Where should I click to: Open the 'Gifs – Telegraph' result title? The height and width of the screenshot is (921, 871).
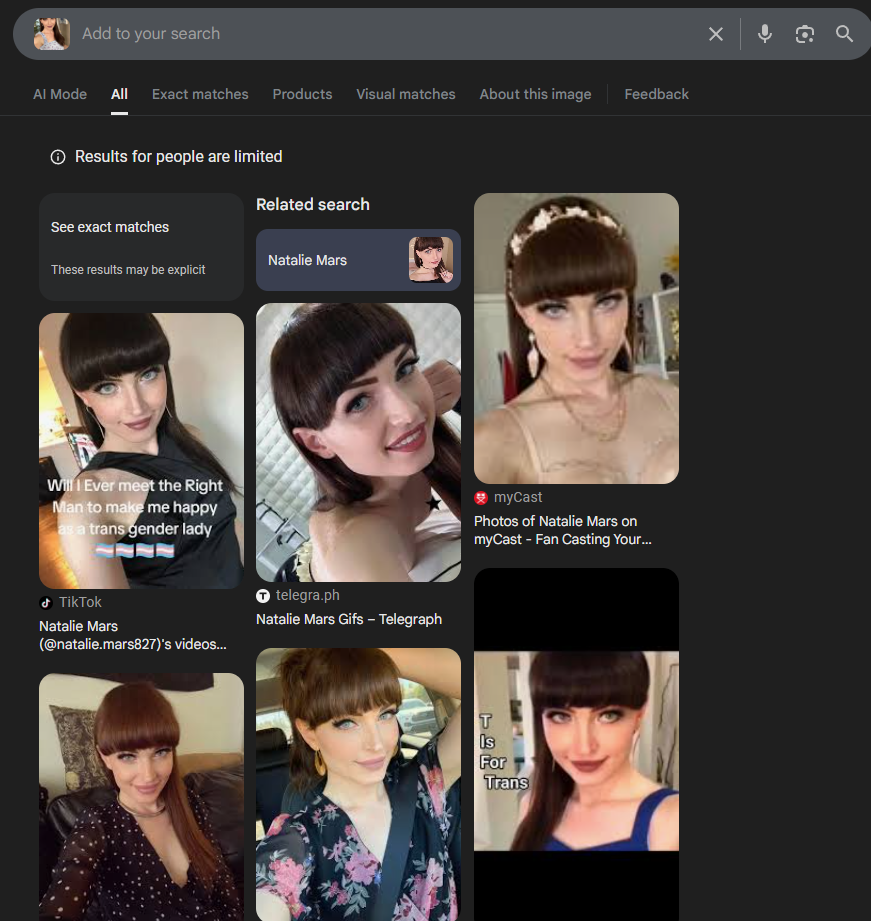(x=349, y=619)
